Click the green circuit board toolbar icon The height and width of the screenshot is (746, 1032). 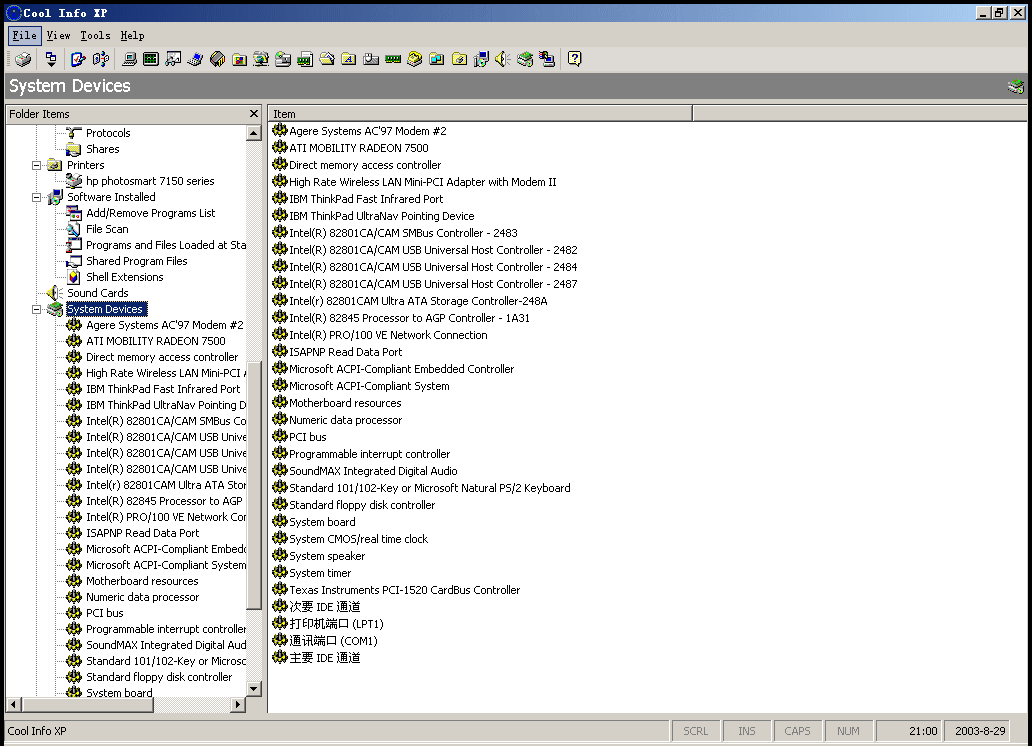tap(151, 59)
